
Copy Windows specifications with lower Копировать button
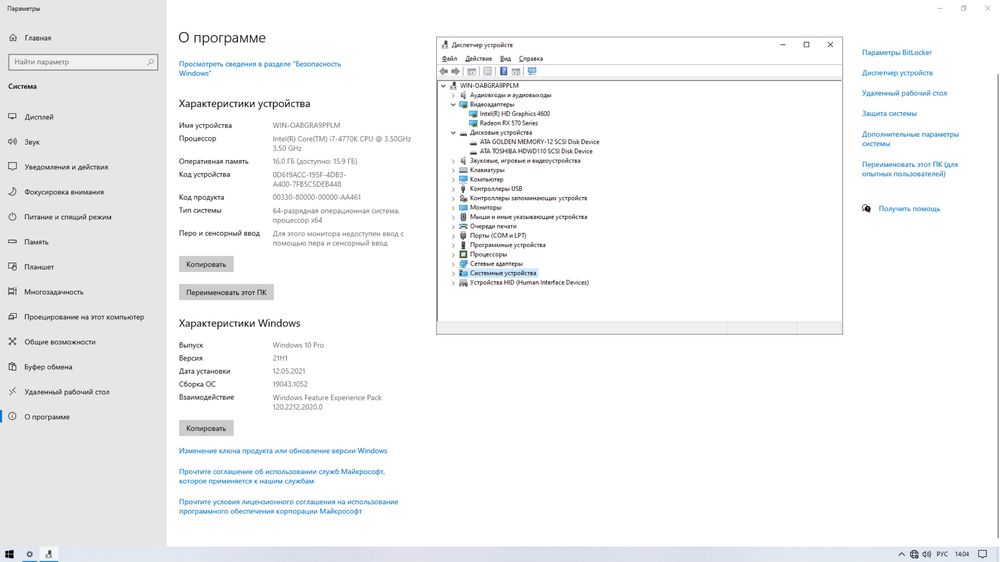pyautogui.click(x=206, y=428)
